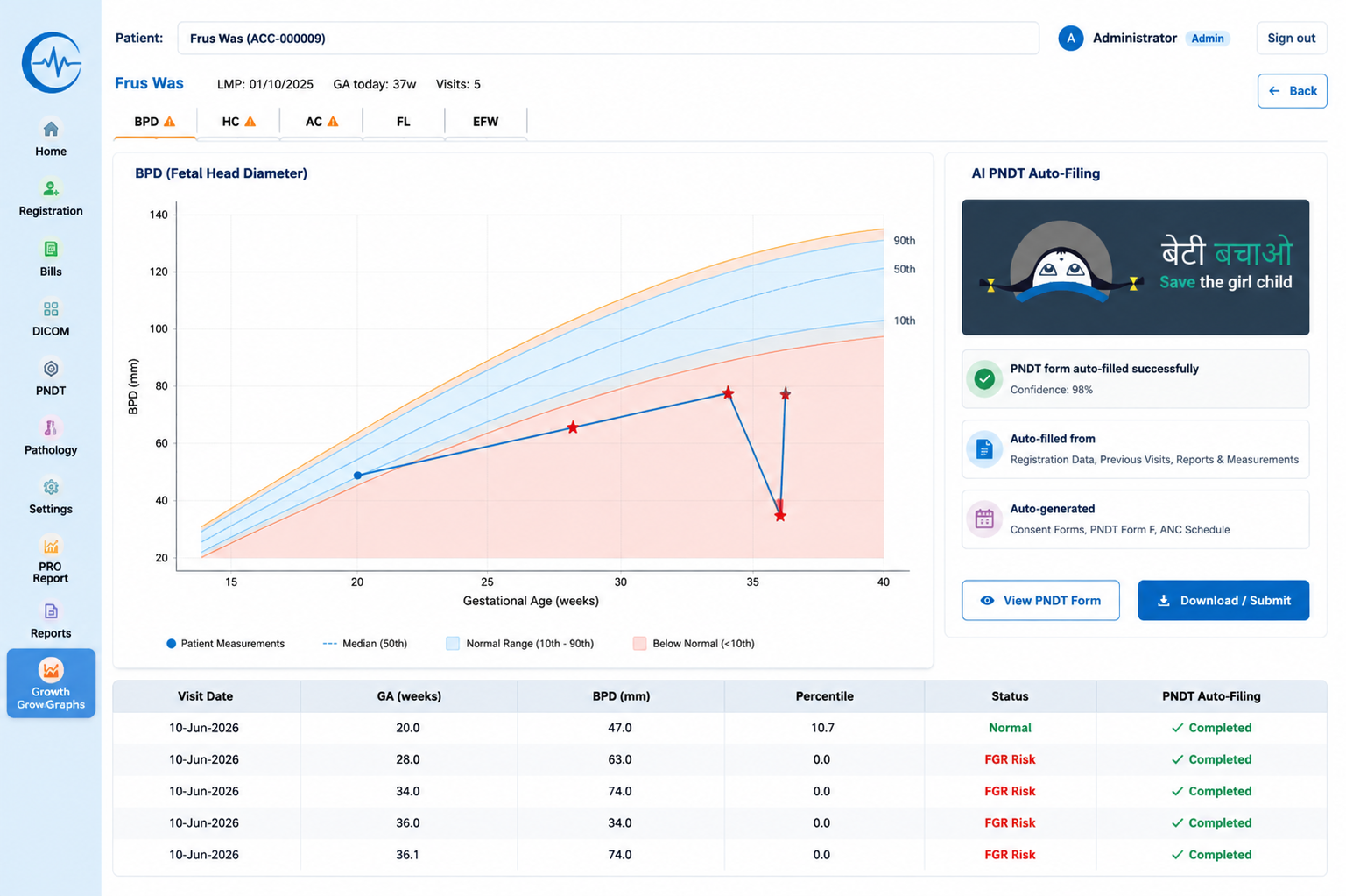Click the Visit Date column header
Viewport: 1346px width, 896px height.
point(205,696)
